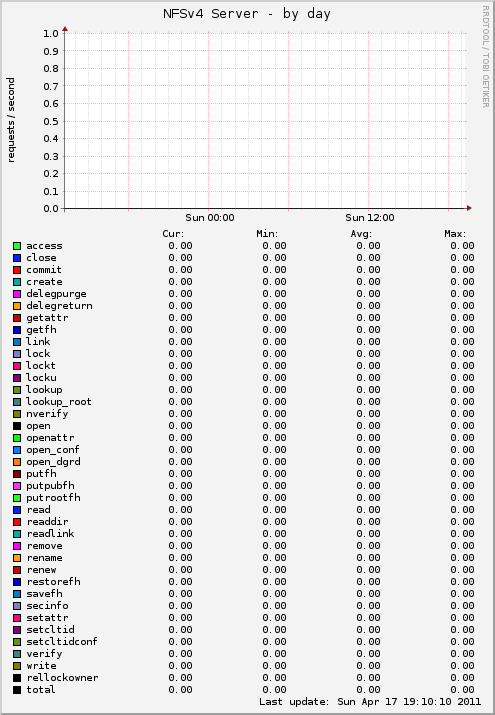Click the 'requests / second' axis label
This screenshot has height=715, width=495.
(x=11, y=120)
